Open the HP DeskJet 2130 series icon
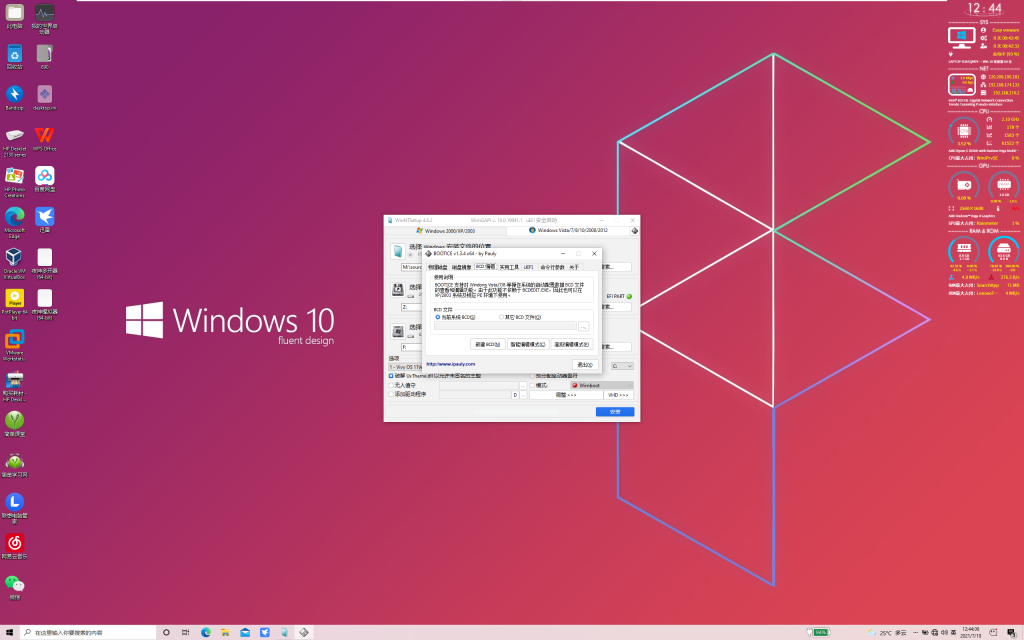1024x640 pixels. click(14, 141)
